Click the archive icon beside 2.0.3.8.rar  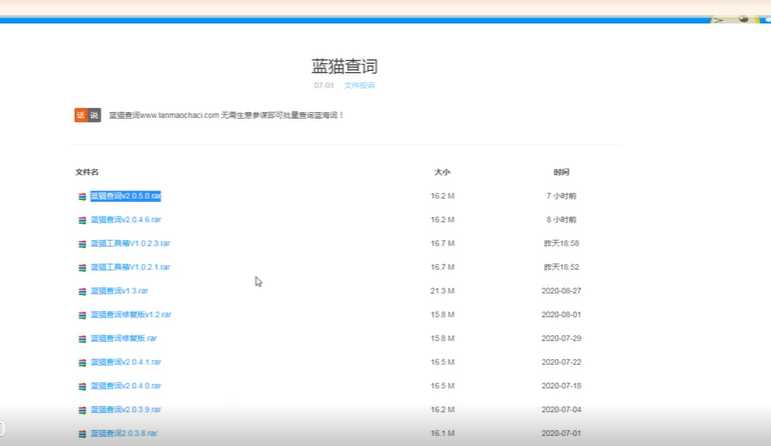[82, 434]
